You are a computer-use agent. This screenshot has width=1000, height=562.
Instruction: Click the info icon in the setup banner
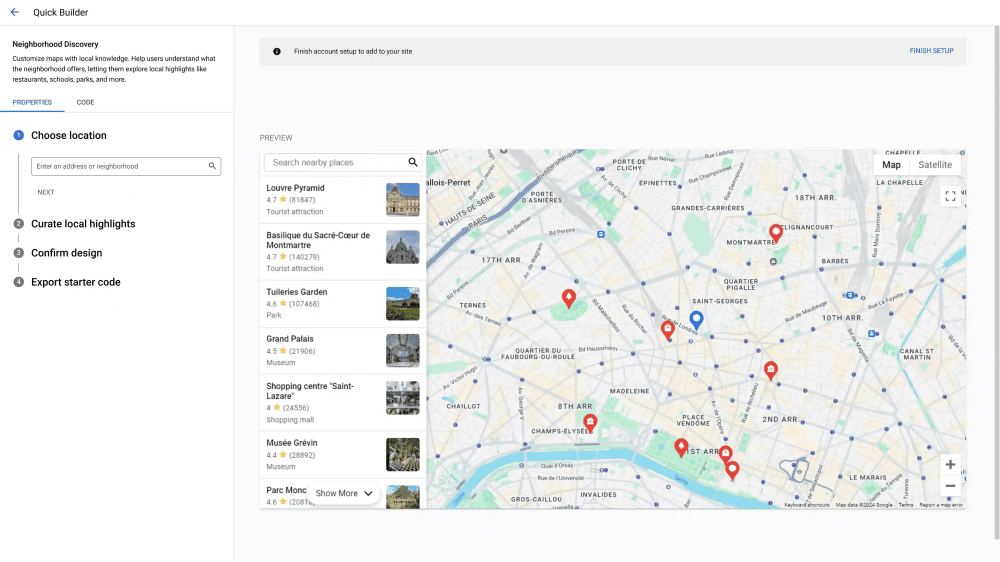pos(277,52)
